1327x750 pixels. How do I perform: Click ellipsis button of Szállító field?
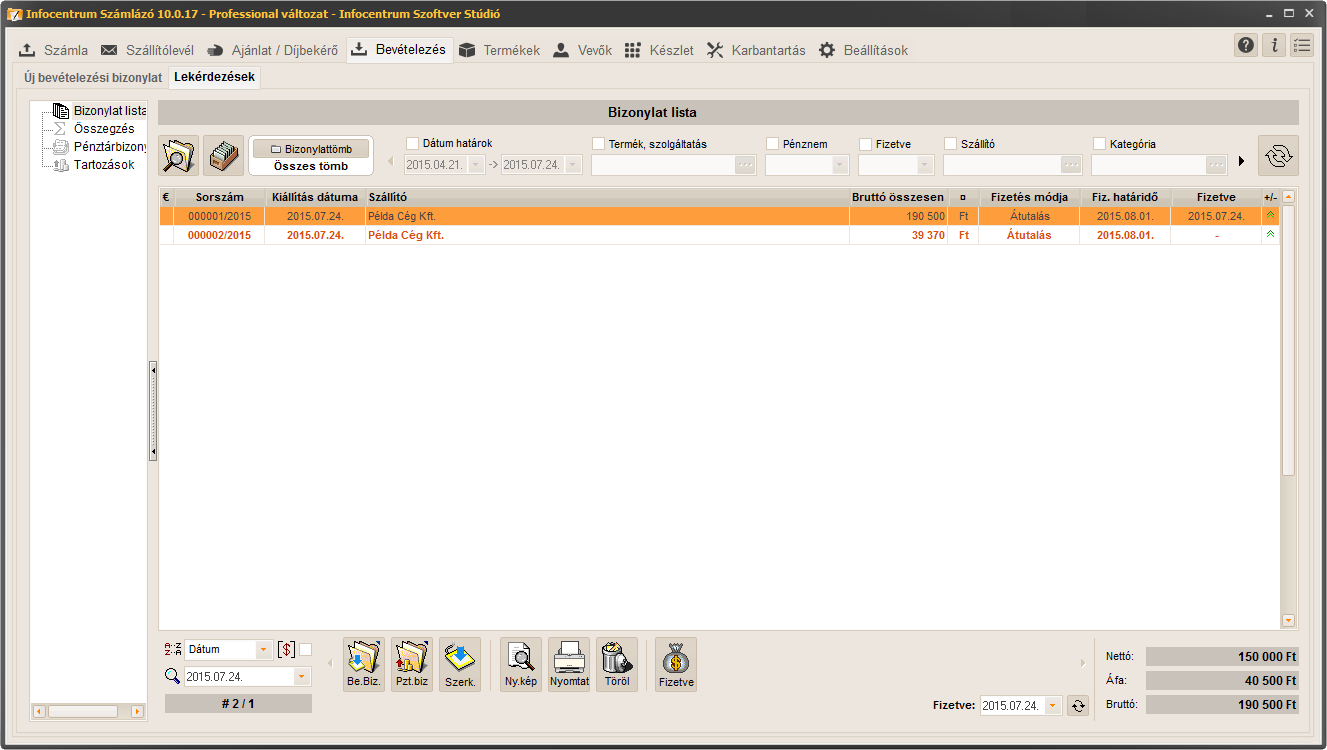point(1072,165)
